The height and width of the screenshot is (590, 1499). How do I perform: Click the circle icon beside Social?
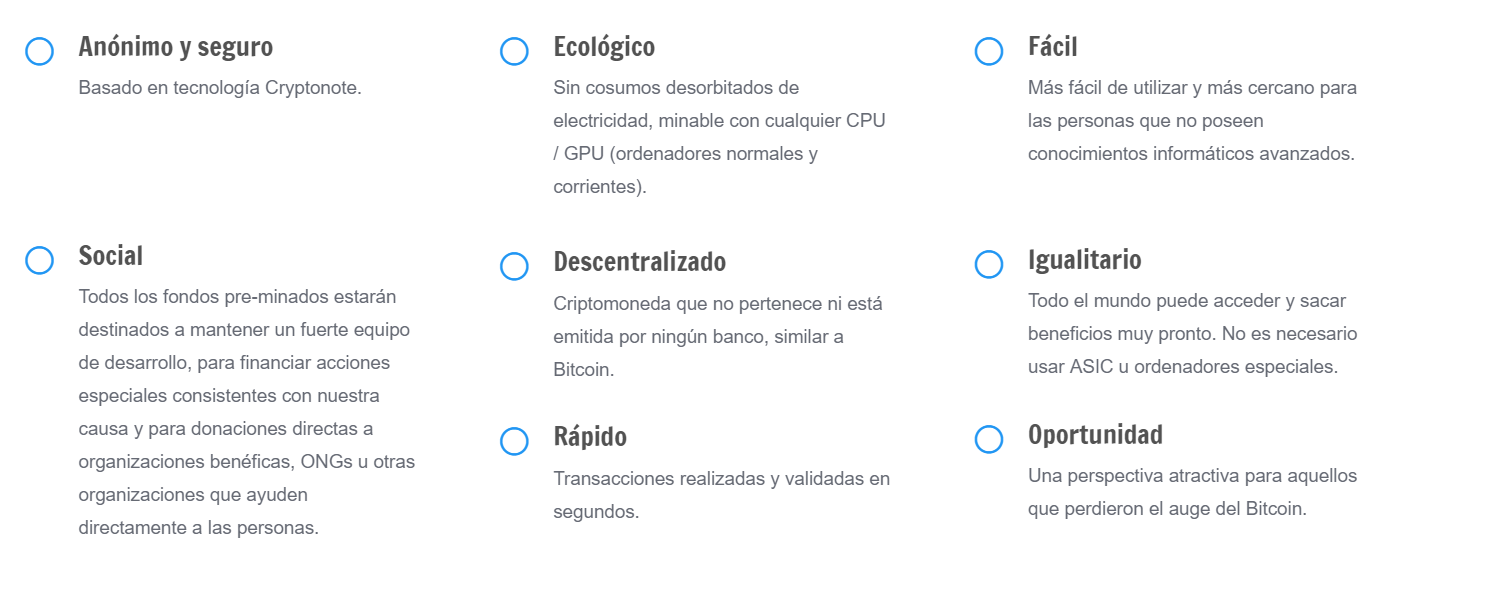(x=39, y=261)
